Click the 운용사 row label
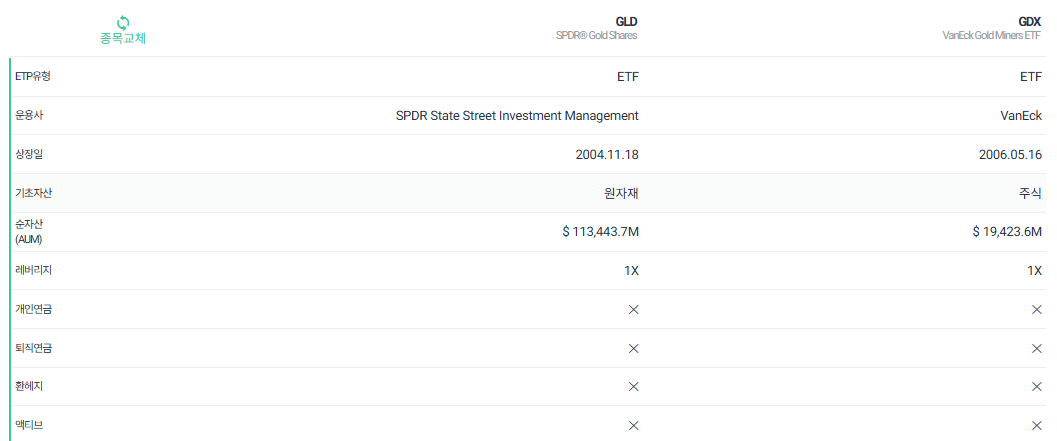This screenshot has height=441, width=1057. point(29,115)
